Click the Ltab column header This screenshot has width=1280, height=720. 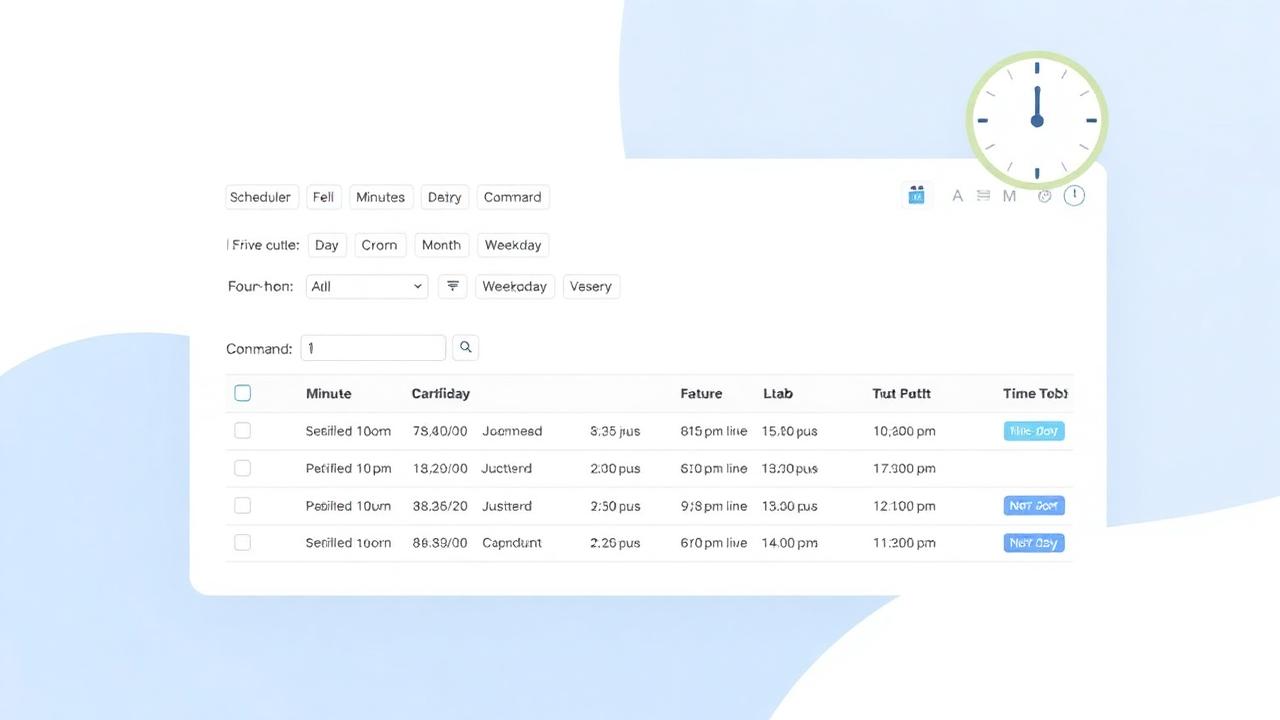pyautogui.click(x=778, y=393)
